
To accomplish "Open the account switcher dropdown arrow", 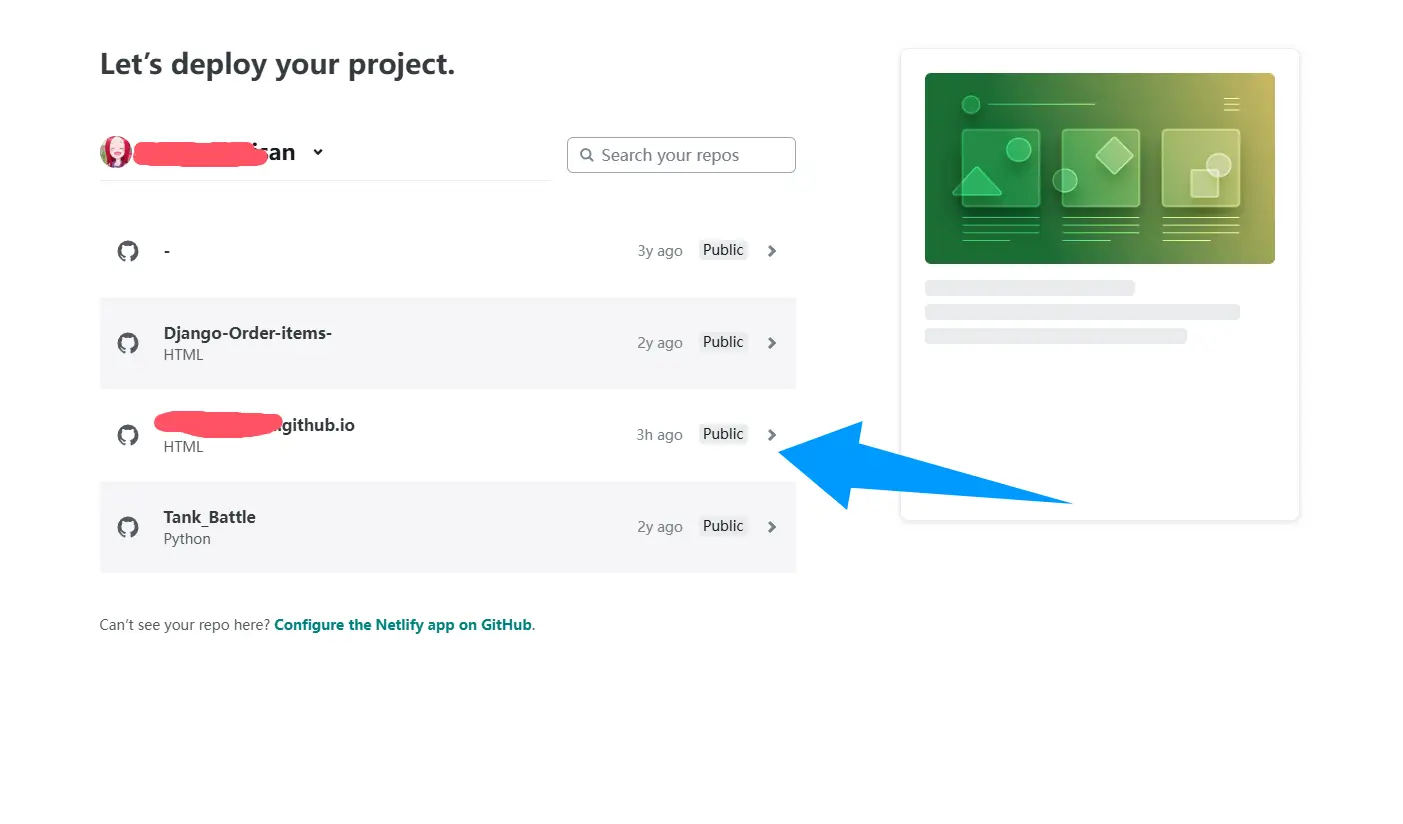I will coord(318,152).
